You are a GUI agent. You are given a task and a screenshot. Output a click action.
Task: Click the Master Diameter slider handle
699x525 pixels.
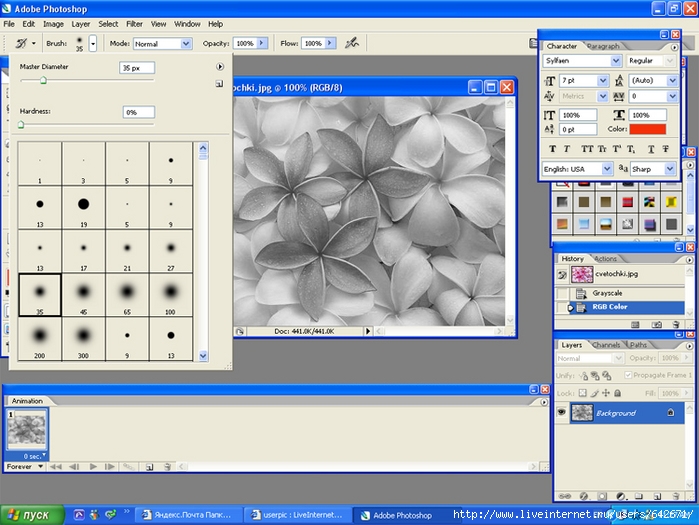click(43, 81)
